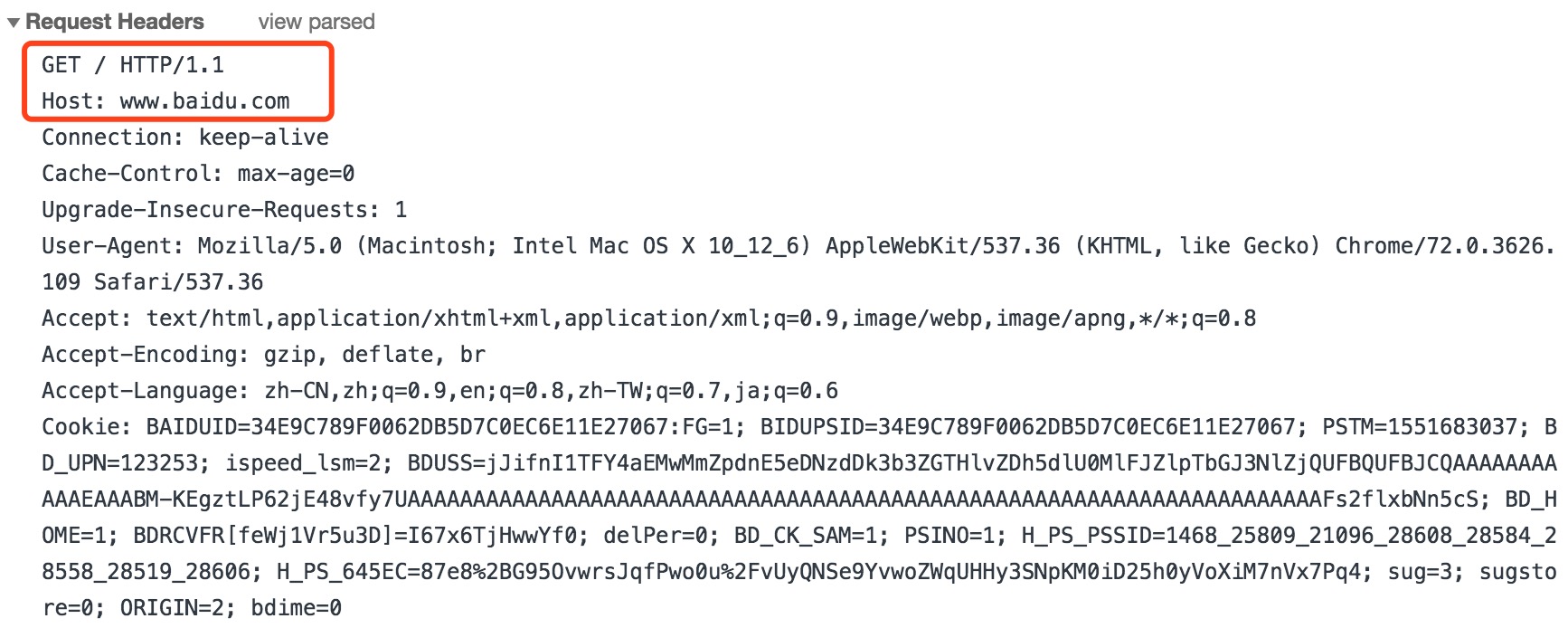The width and height of the screenshot is (1568, 628).
Task: Collapse the Request Headers section triangle
Action: [x=13, y=22]
